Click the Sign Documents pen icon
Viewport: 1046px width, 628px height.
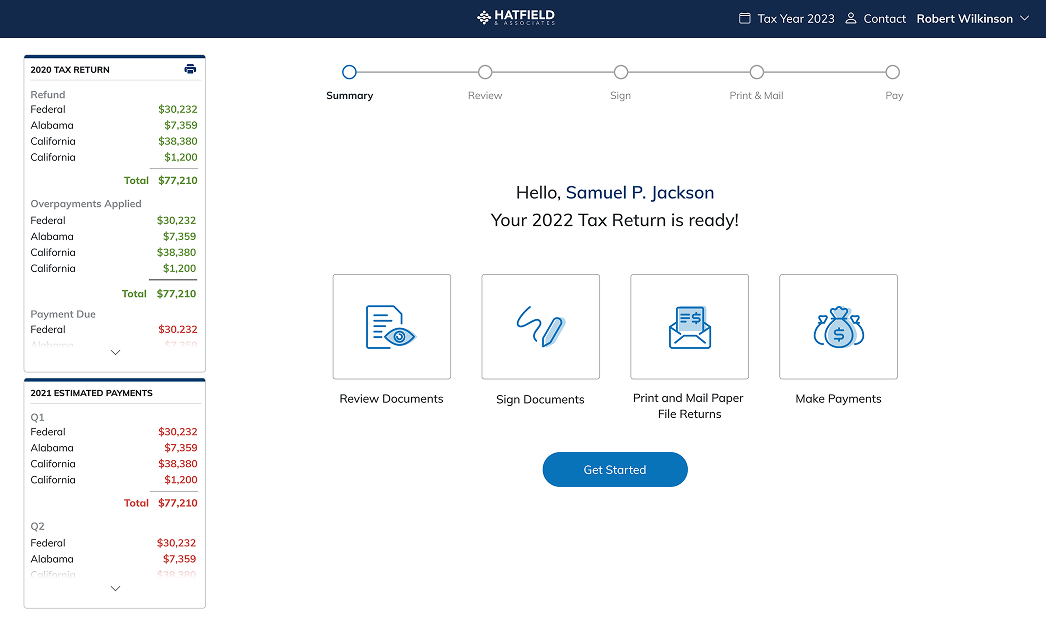(x=540, y=326)
